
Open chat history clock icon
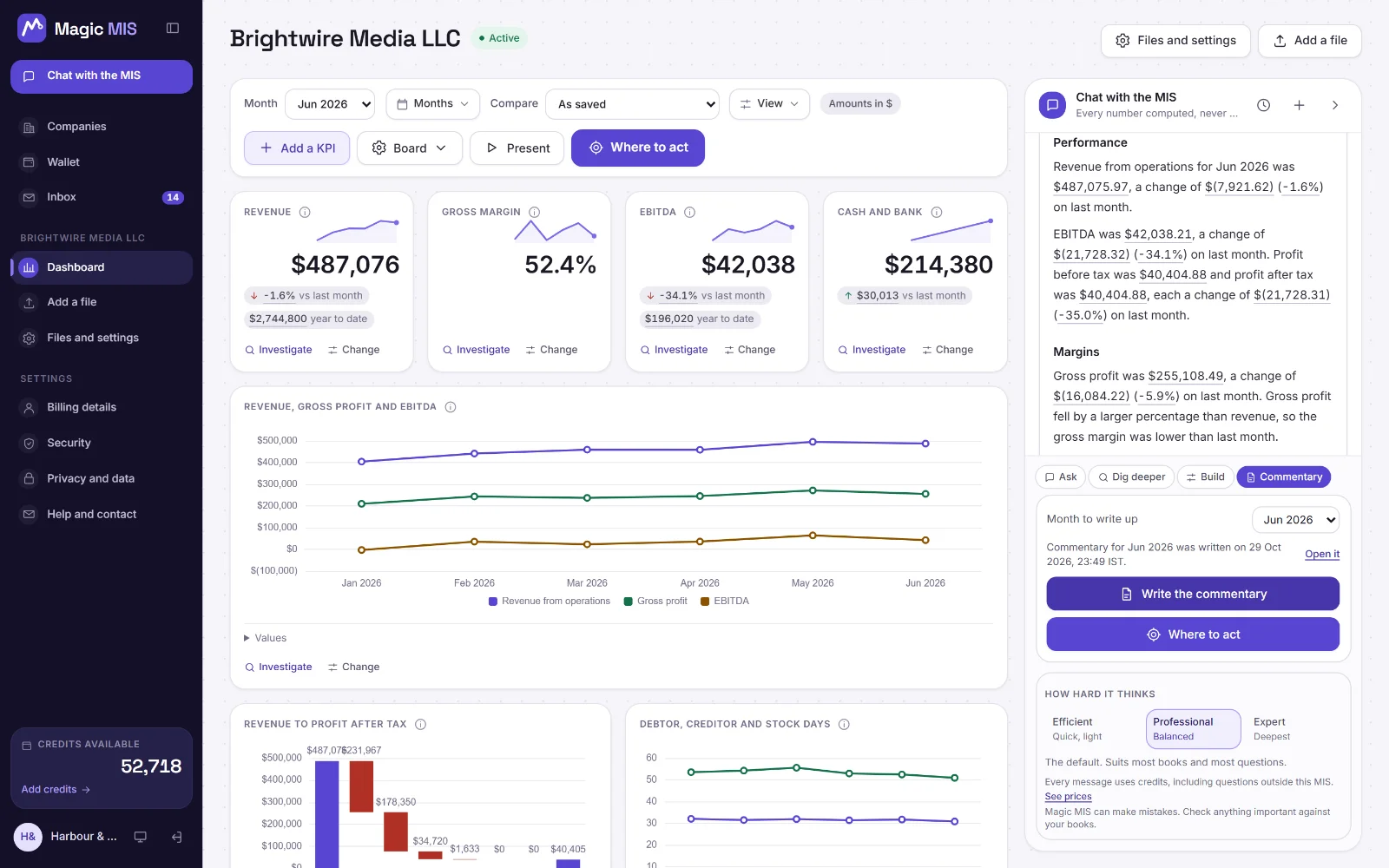(1264, 105)
